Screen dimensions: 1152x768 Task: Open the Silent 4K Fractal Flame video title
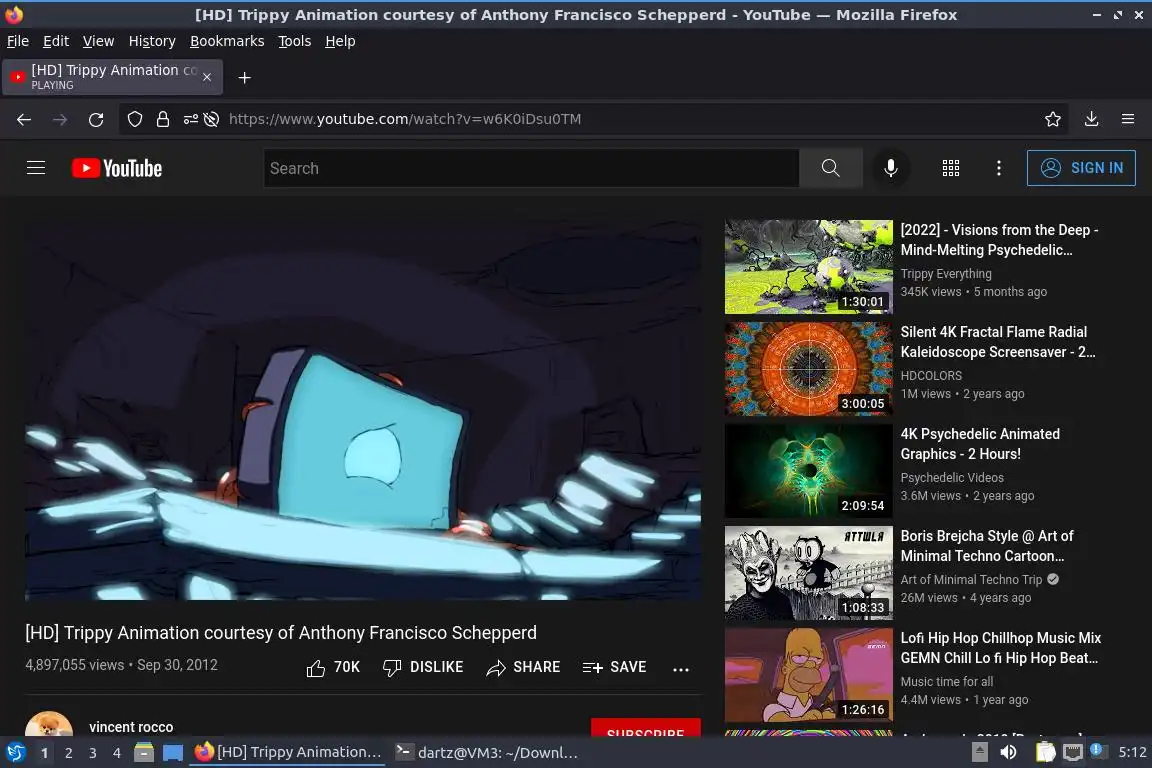point(998,342)
